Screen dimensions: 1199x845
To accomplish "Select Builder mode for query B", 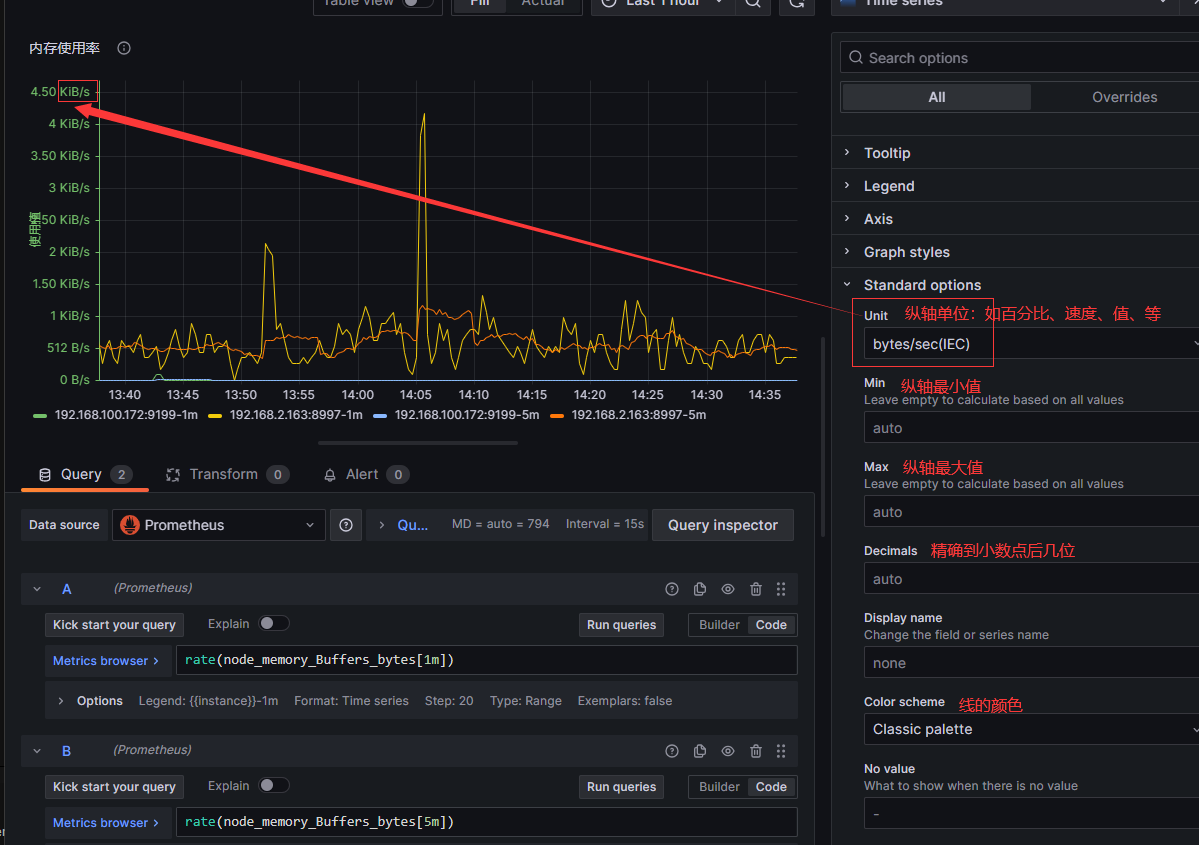I will click(719, 787).
